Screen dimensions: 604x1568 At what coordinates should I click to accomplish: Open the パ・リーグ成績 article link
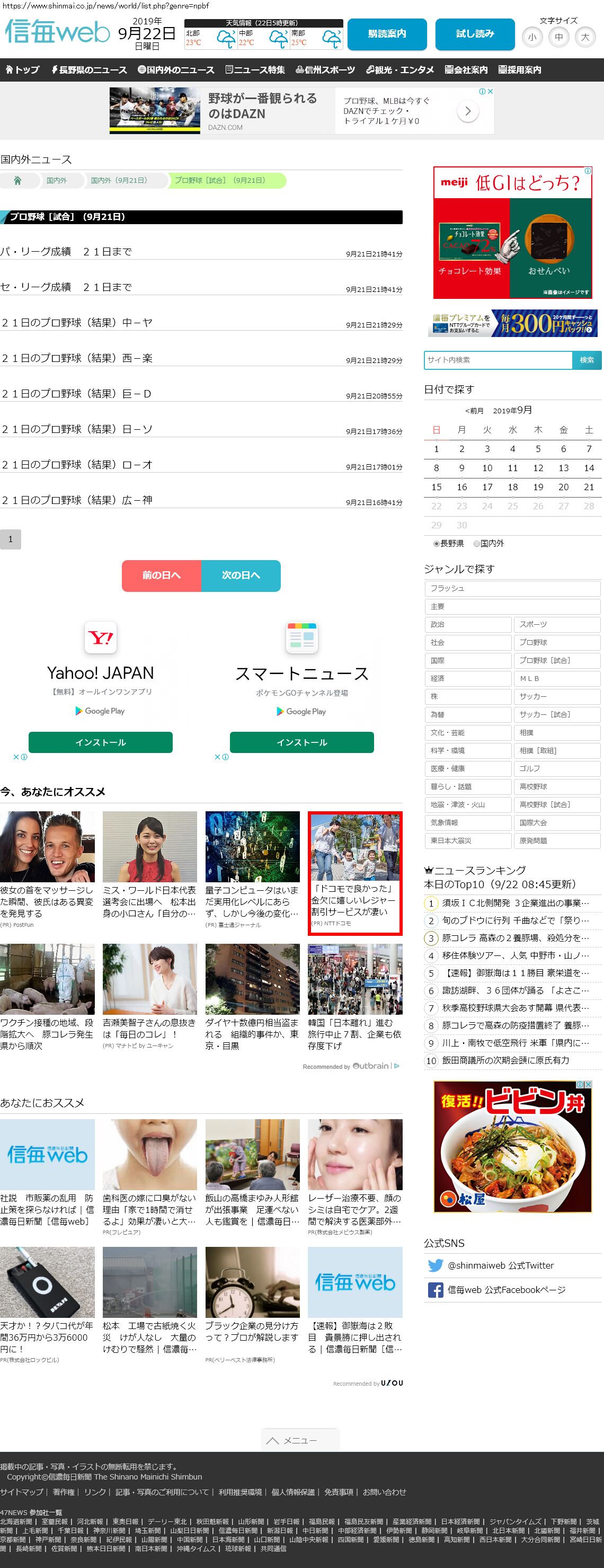[x=66, y=252]
